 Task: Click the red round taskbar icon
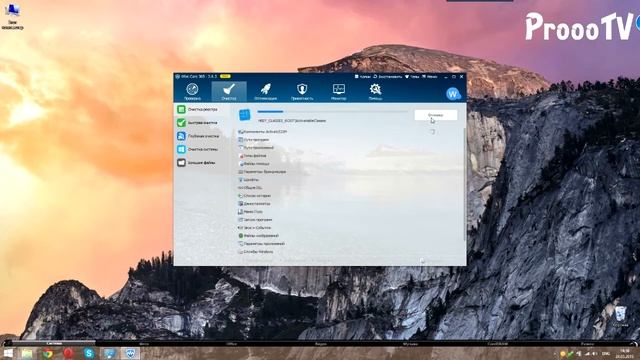click(x=68, y=353)
